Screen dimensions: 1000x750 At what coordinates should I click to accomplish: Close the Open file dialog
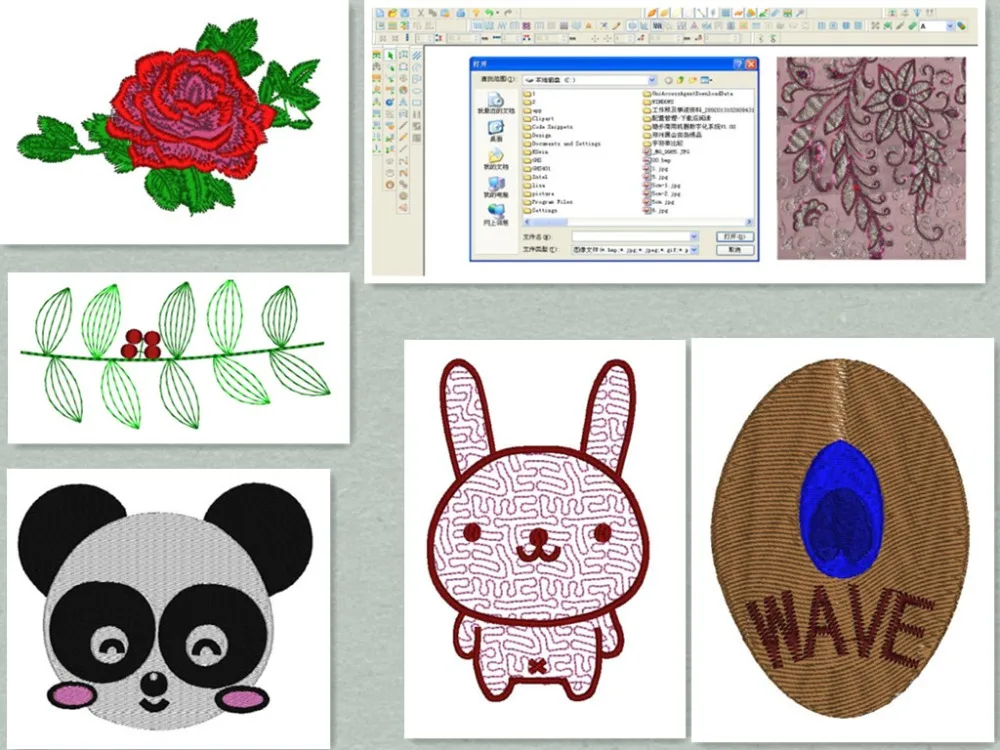point(751,64)
